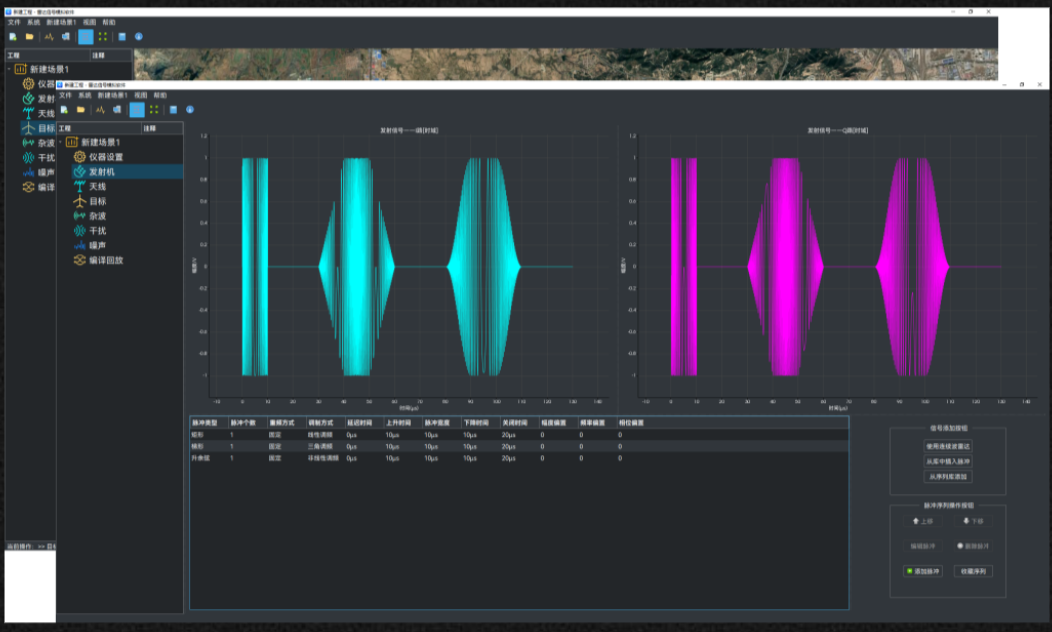Collapse 新建场景1 node in back window tree
The image size is (1052, 632).
coord(9,69)
